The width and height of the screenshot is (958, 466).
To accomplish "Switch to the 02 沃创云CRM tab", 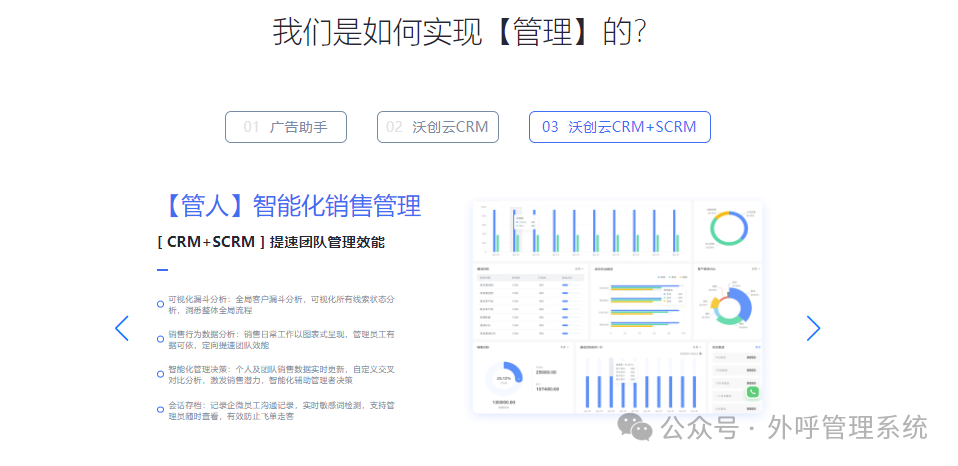I will click(438, 127).
